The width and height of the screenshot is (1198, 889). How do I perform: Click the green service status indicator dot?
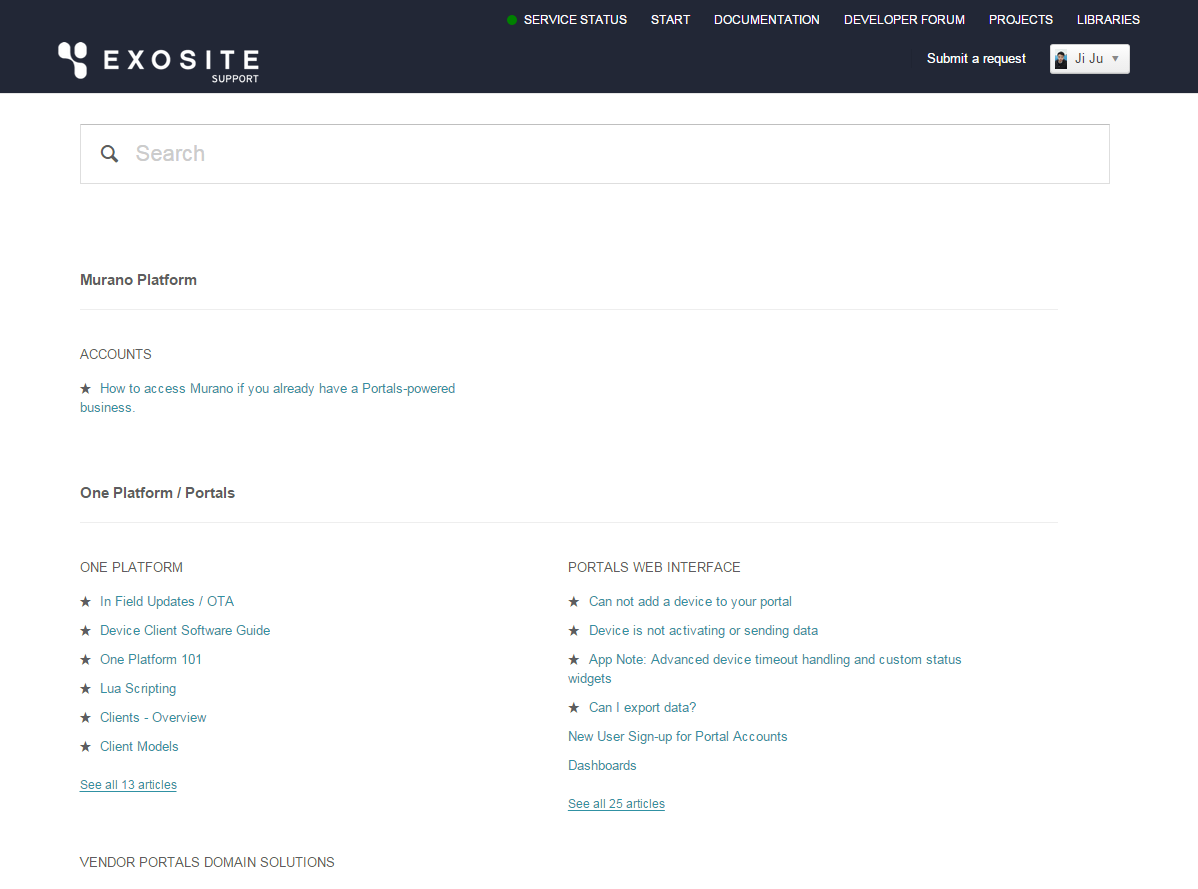(512, 20)
